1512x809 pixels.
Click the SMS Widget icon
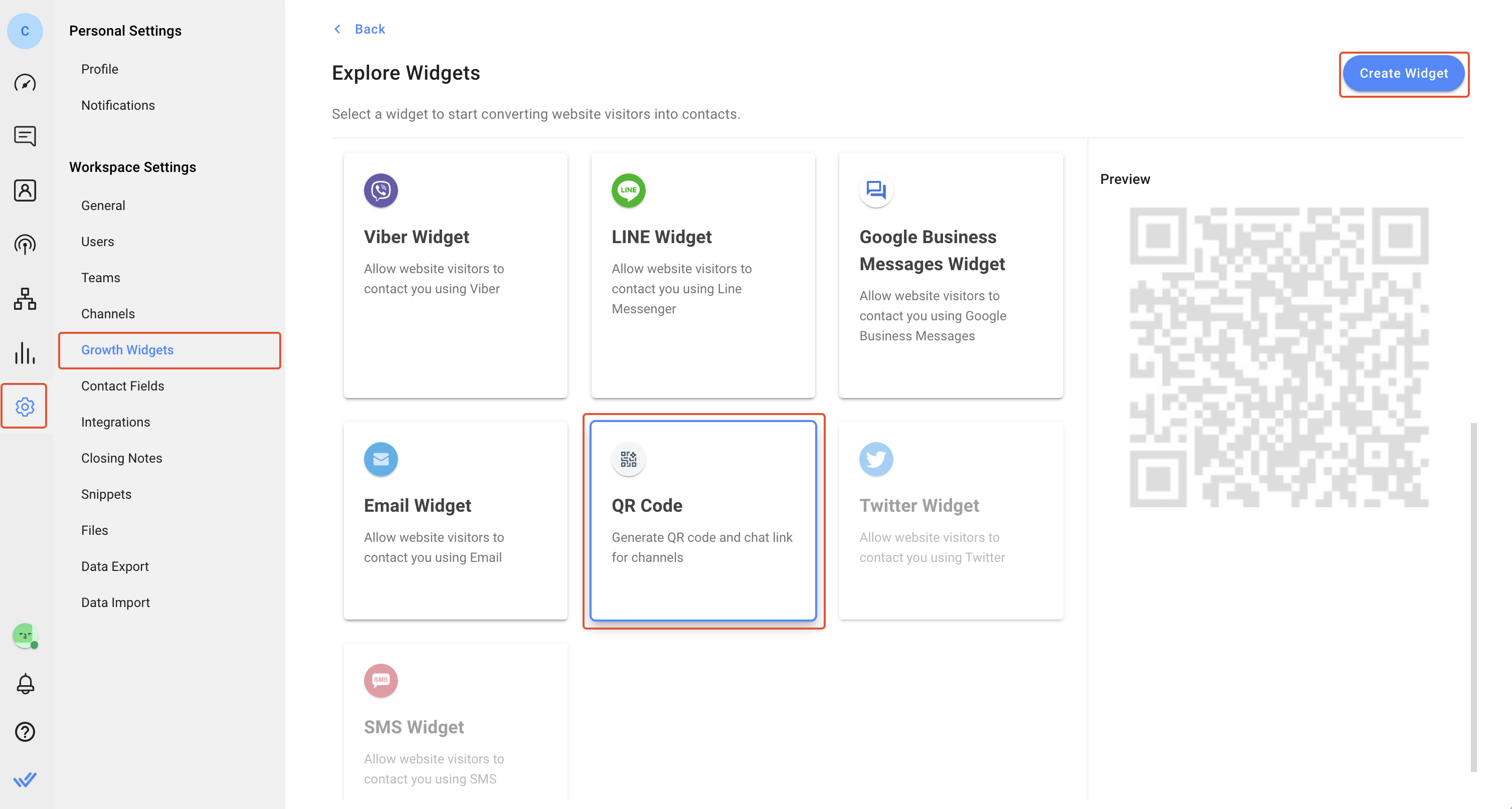[x=381, y=679]
